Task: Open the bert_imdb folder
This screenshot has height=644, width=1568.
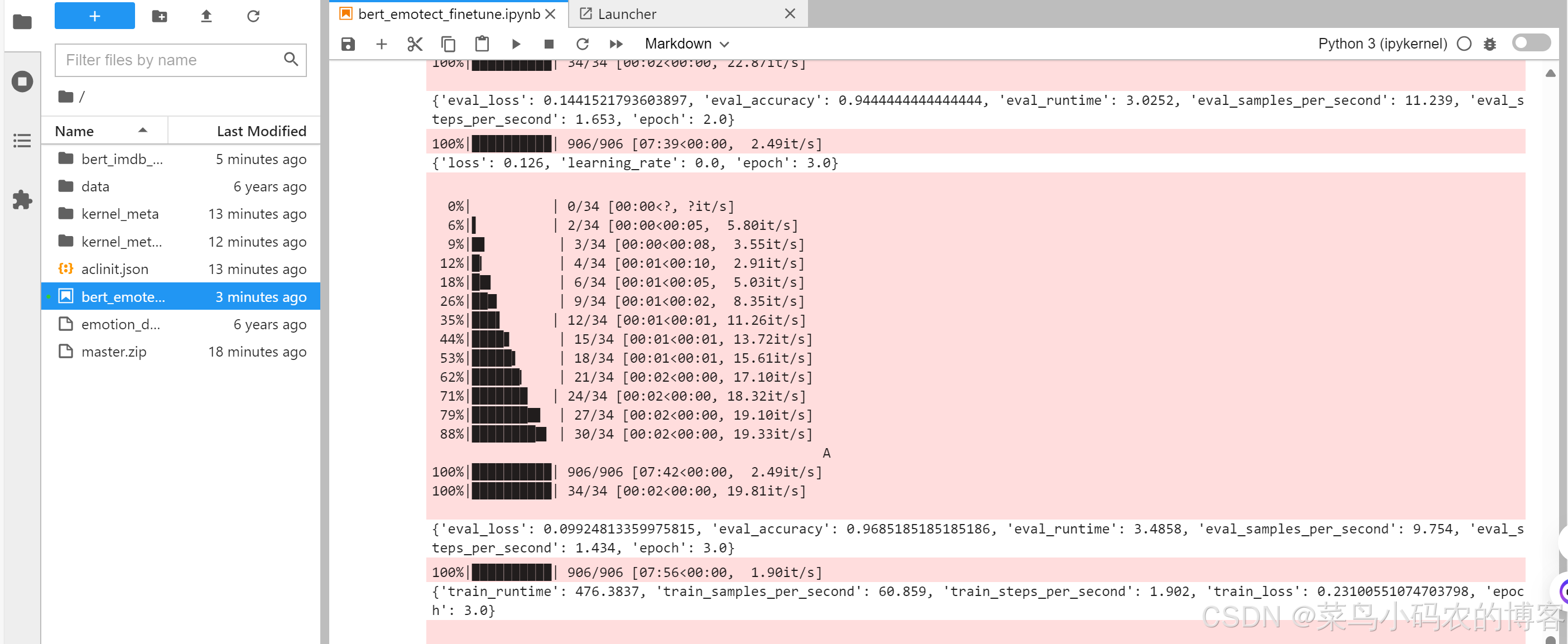Action: click(x=122, y=160)
